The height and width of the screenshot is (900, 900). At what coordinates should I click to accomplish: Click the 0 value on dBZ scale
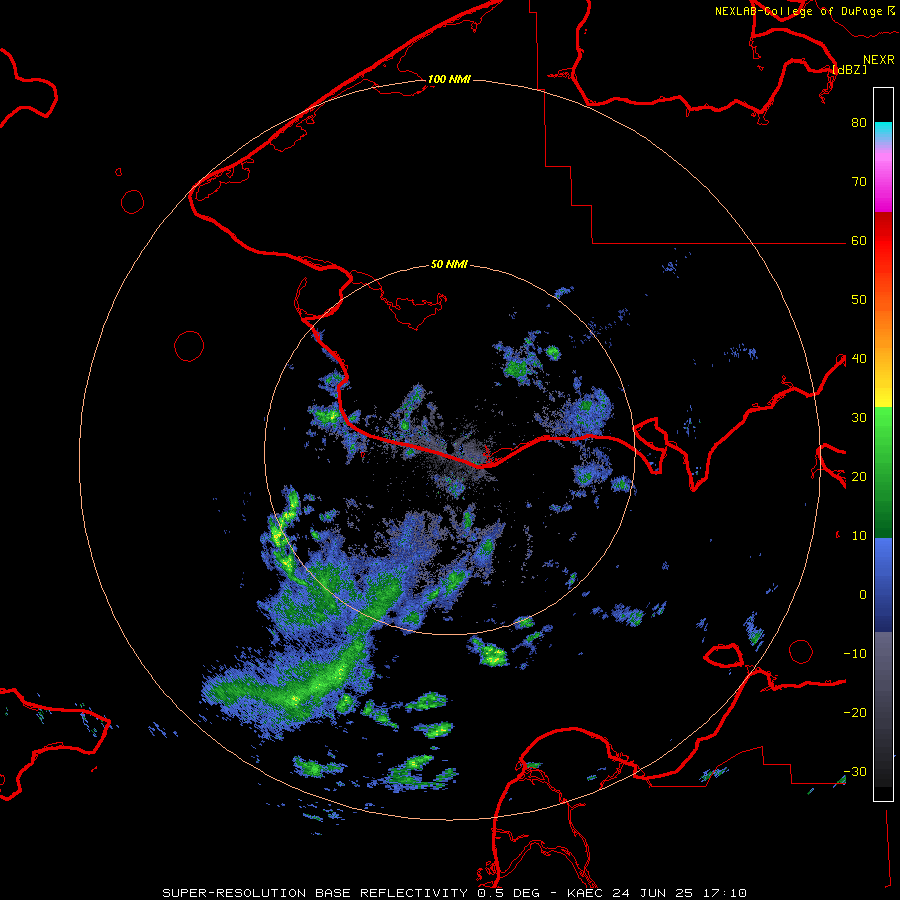point(863,595)
